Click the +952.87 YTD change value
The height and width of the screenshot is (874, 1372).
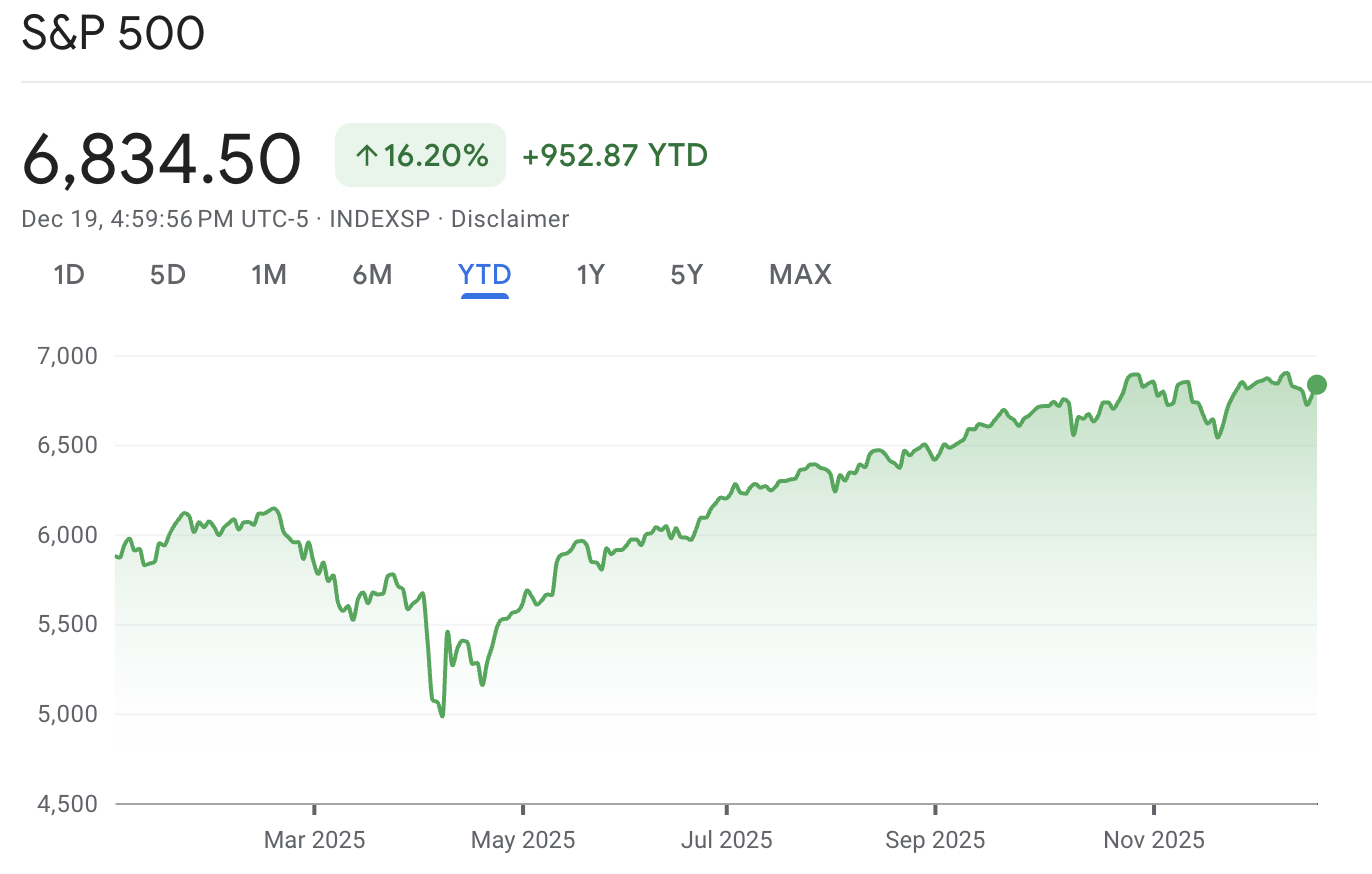click(615, 155)
